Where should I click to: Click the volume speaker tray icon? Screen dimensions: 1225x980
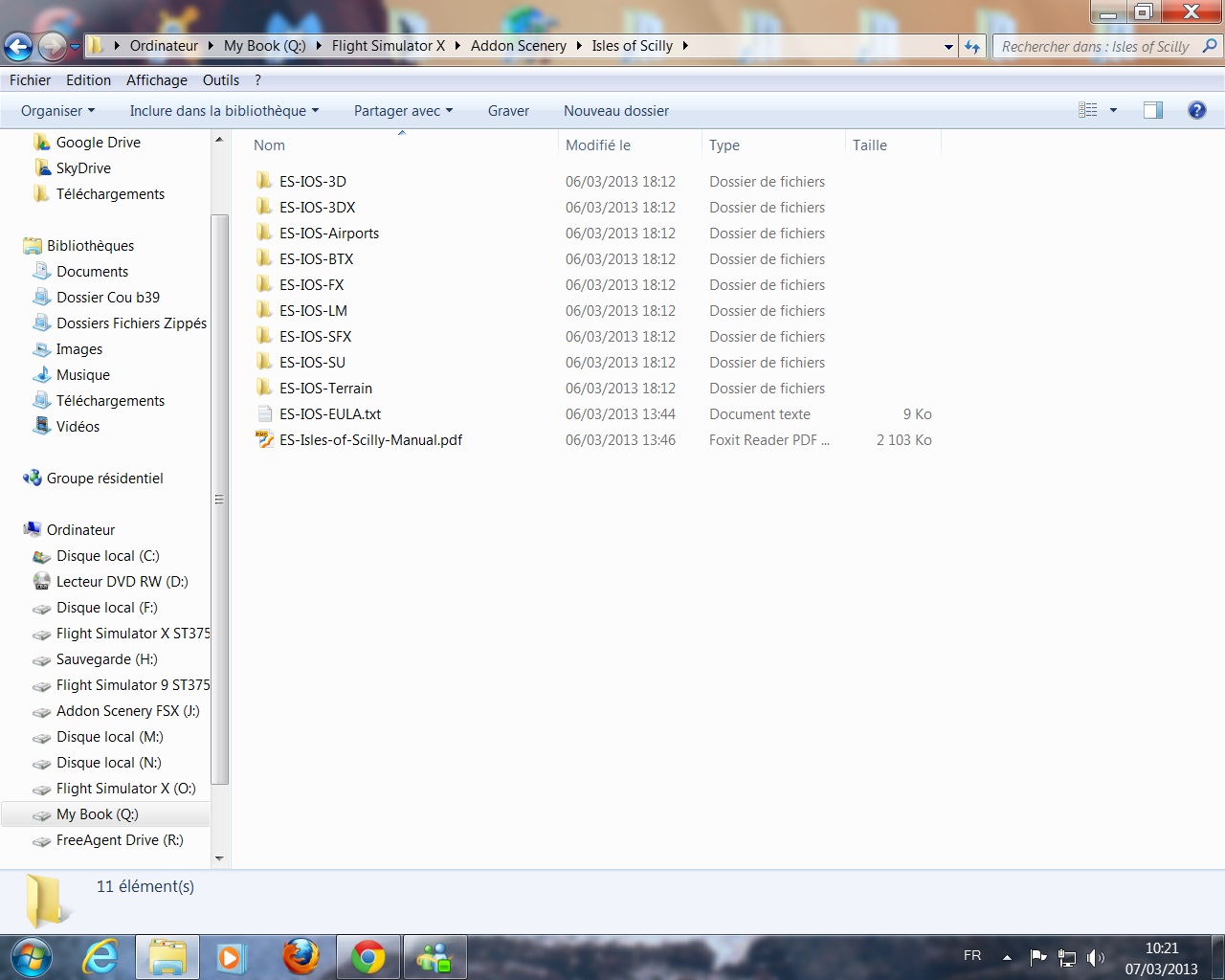(x=1096, y=957)
